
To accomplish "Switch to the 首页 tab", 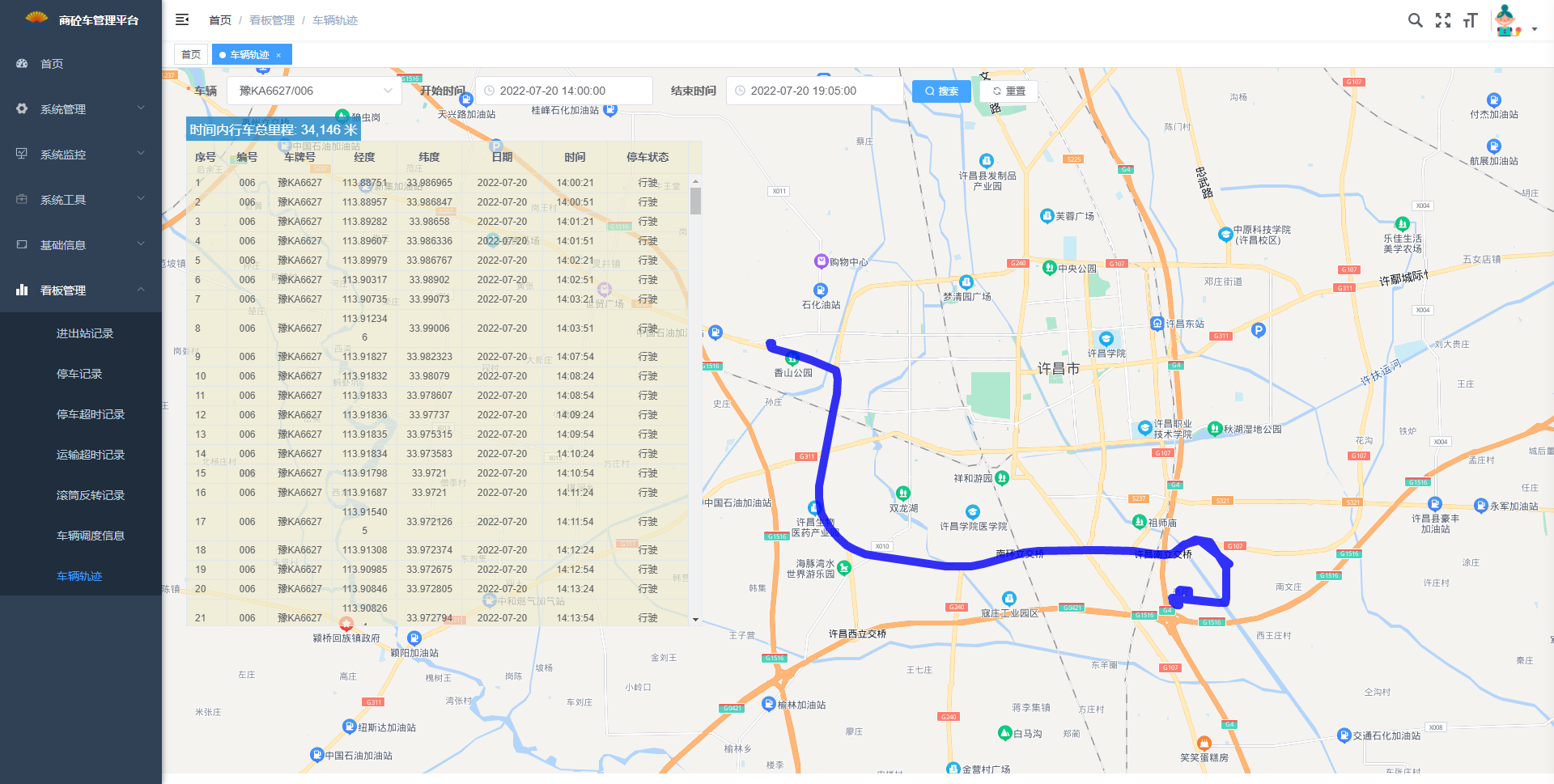I will click(191, 55).
